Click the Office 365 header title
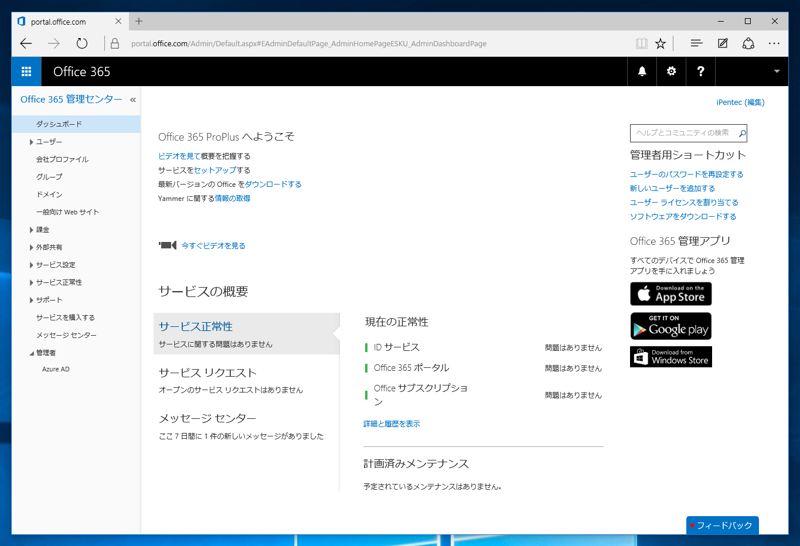 pyautogui.click(x=82, y=71)
